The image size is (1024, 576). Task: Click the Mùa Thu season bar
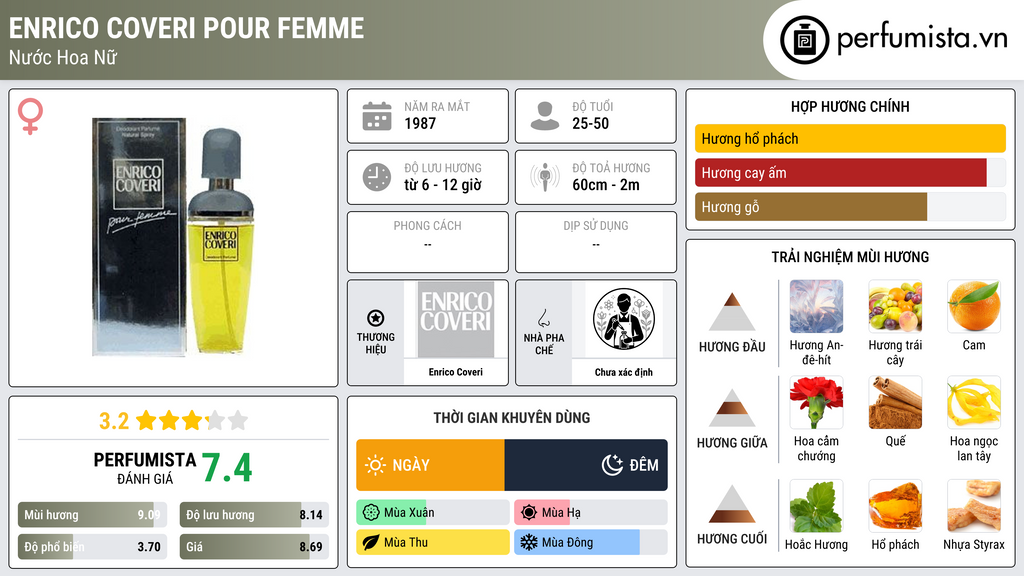coord(432,542)
